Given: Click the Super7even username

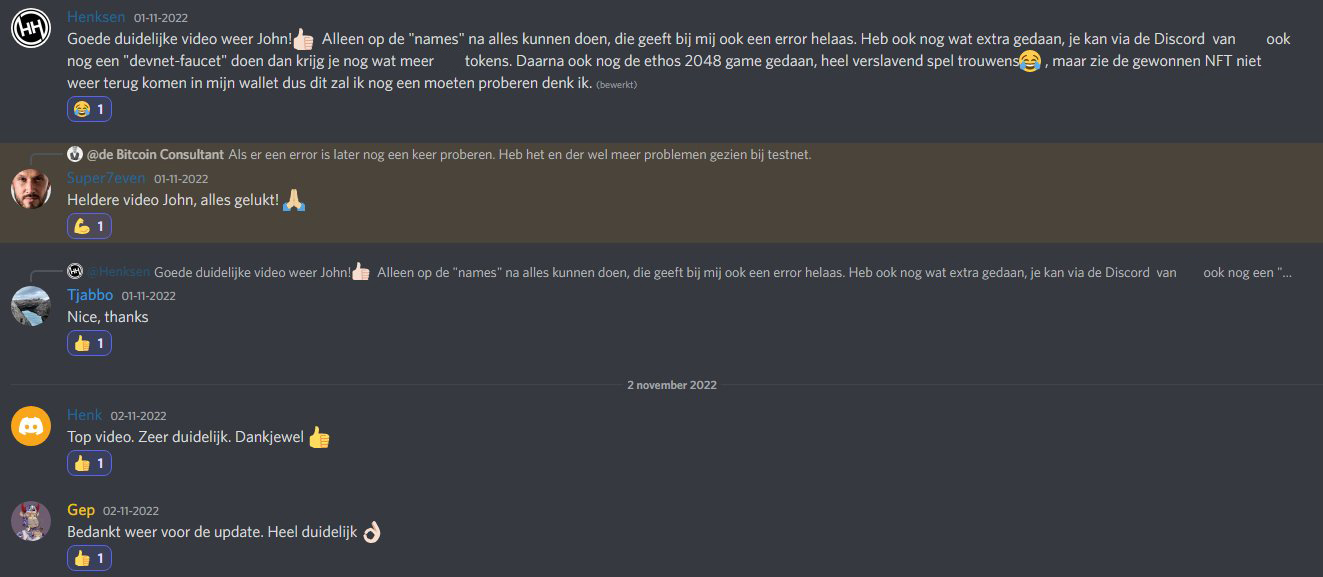Looking at the screenshot, I should pyautogui.click(x=106, y=178).
